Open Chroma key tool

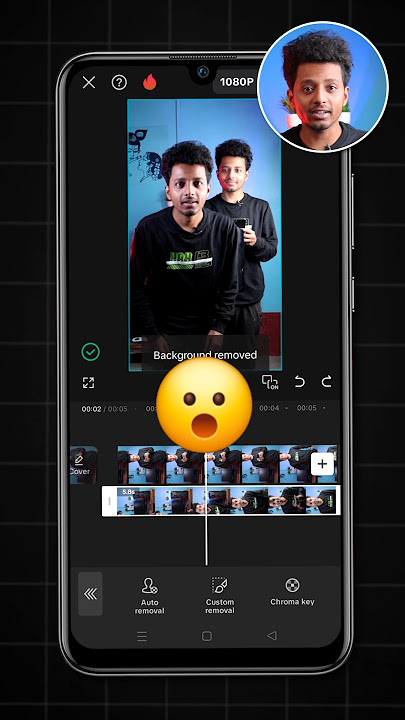coord(292,592)
